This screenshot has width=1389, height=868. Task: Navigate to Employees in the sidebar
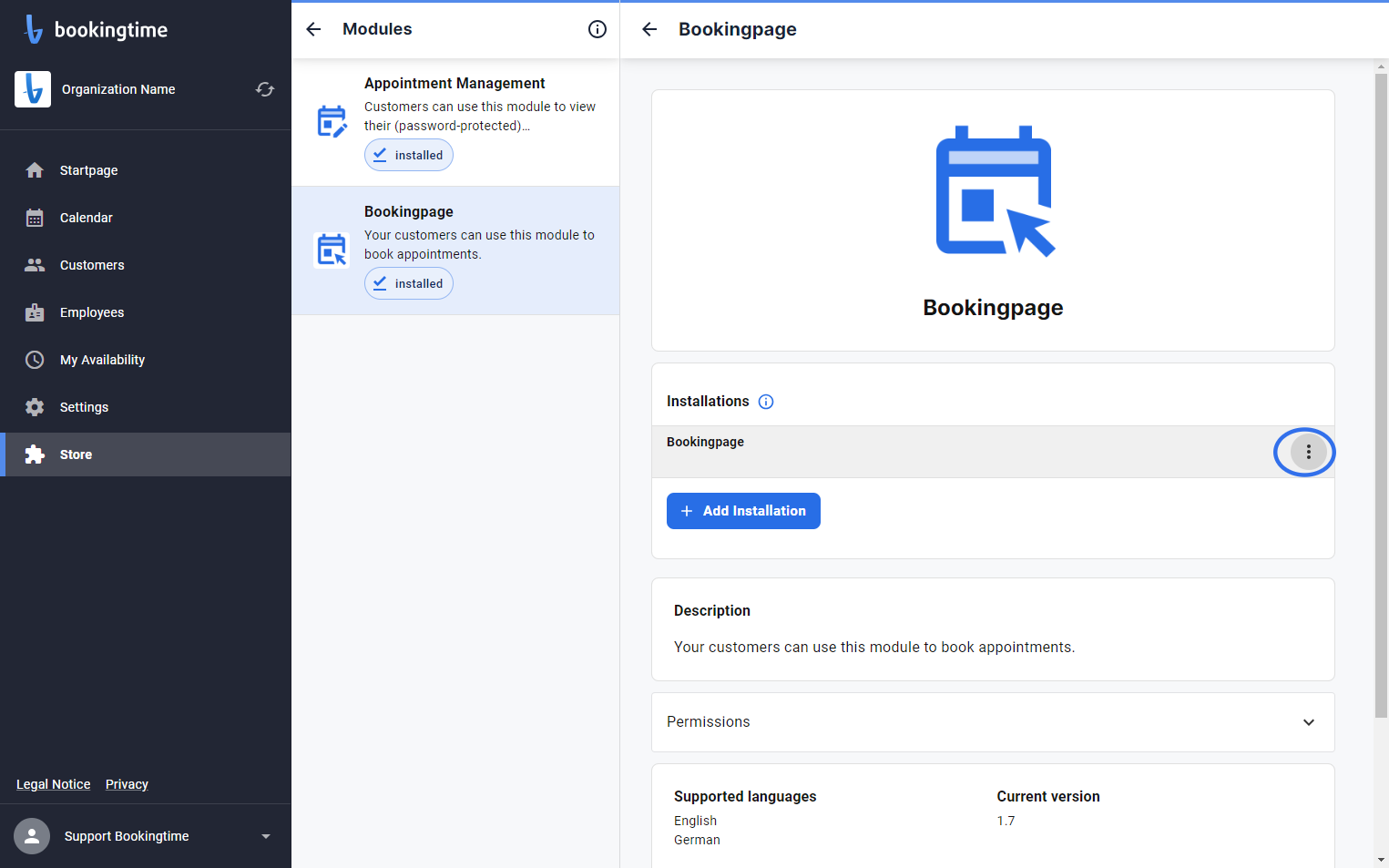tap(146, 312)
